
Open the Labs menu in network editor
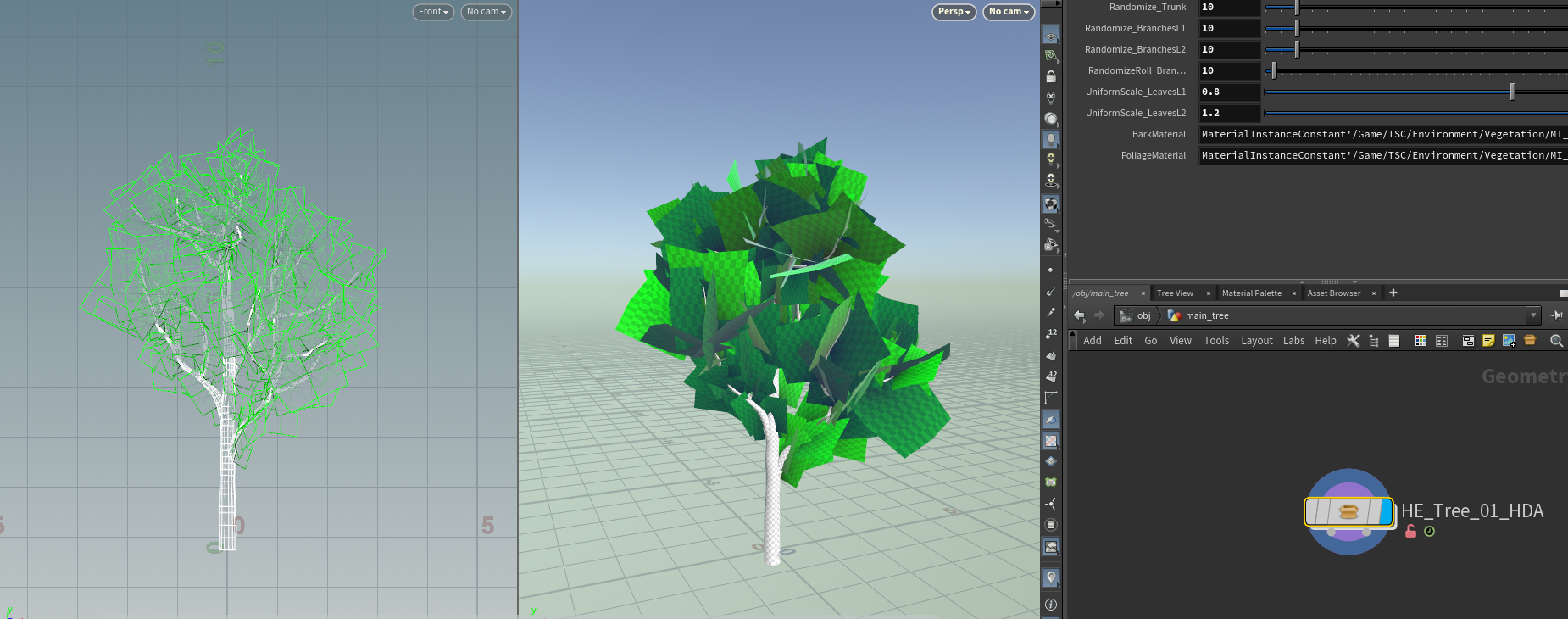coord(1293,341)
